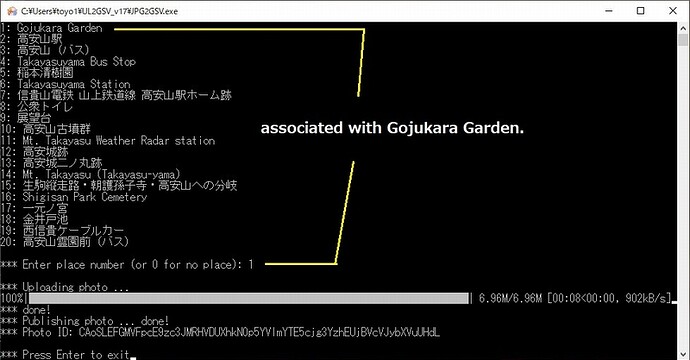Click the upload progress bar

click(249, 298)
